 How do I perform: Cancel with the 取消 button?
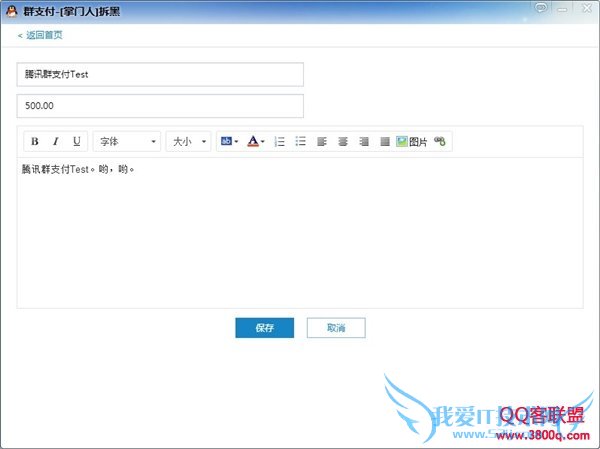point(336,328)
